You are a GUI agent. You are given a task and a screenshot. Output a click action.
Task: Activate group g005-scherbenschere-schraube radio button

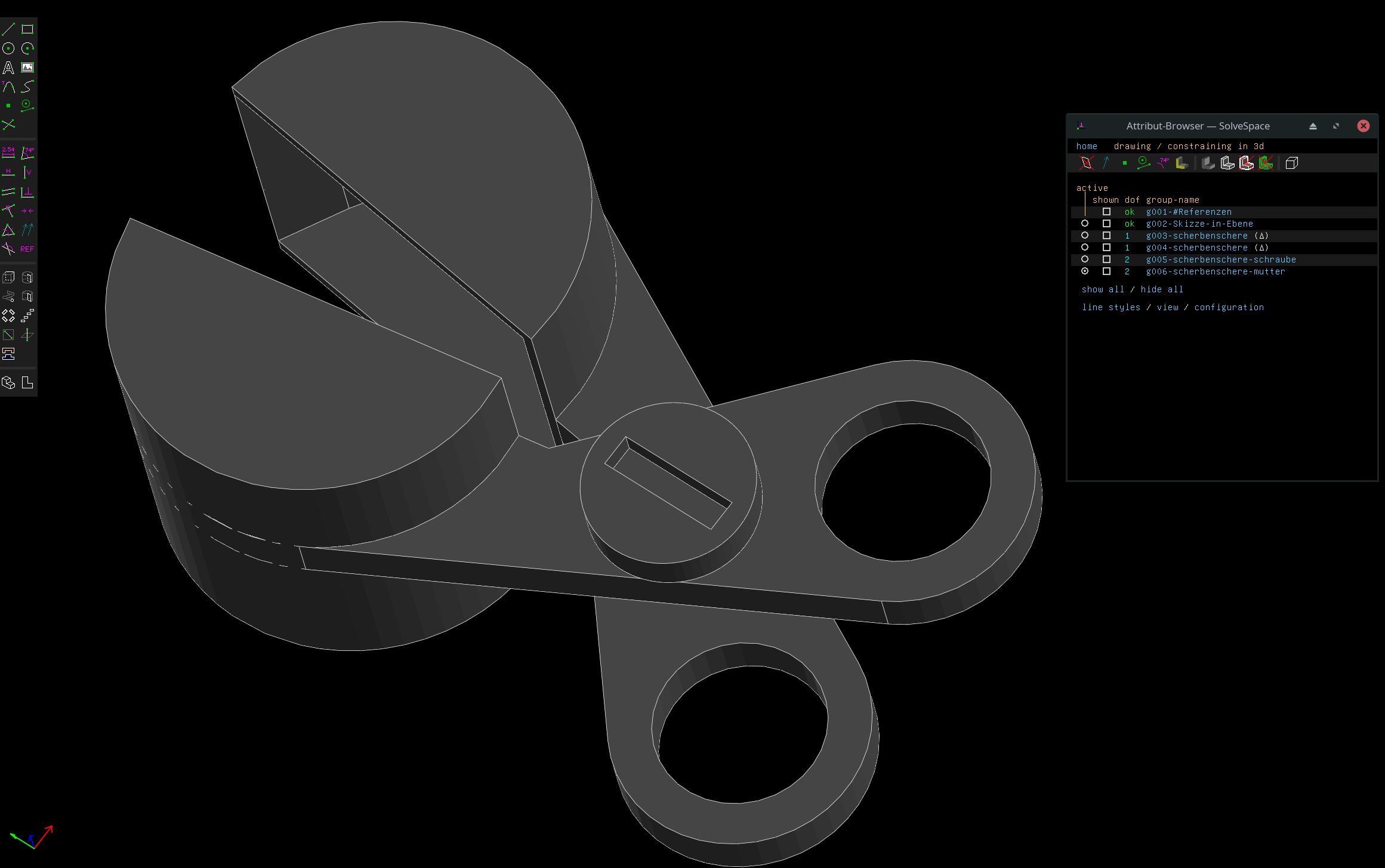[1085, 260]
